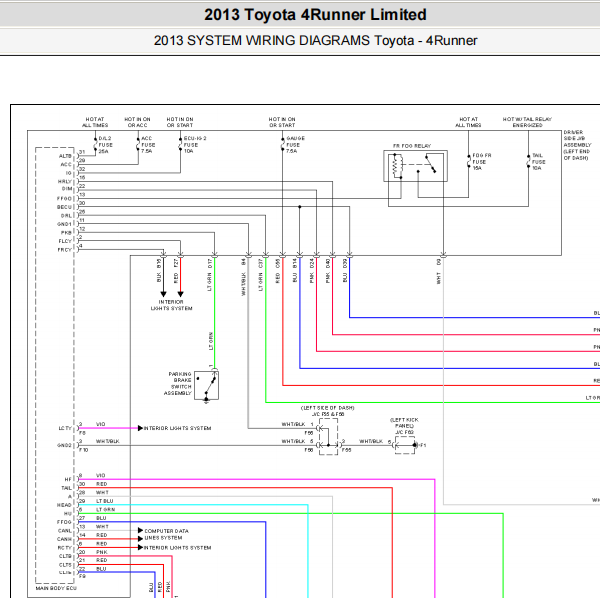The height and width of the screenshot is (598, 600).
Task: Select the CANH pin label
Action: 64,539
